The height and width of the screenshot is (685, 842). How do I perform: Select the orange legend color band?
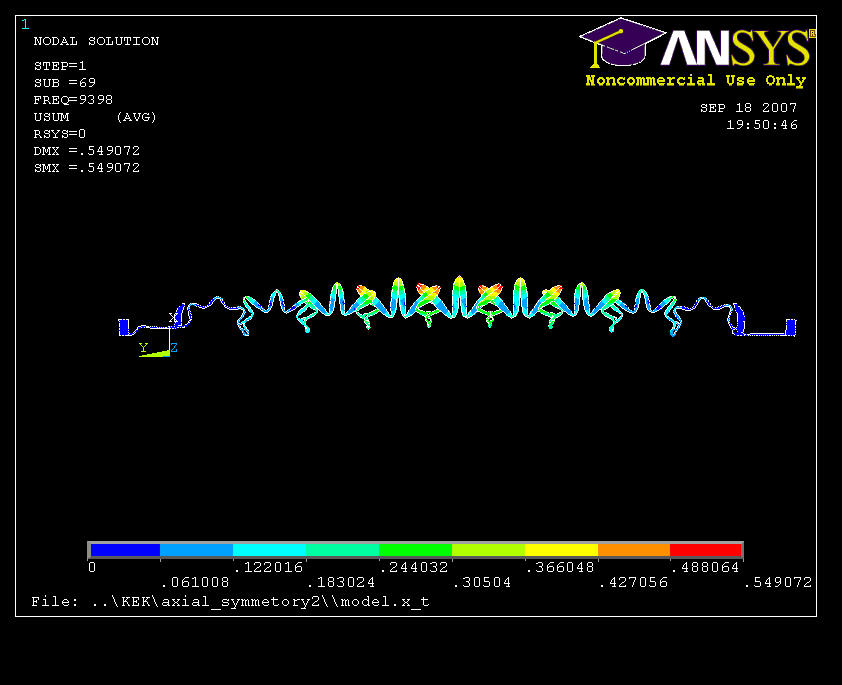634,550
